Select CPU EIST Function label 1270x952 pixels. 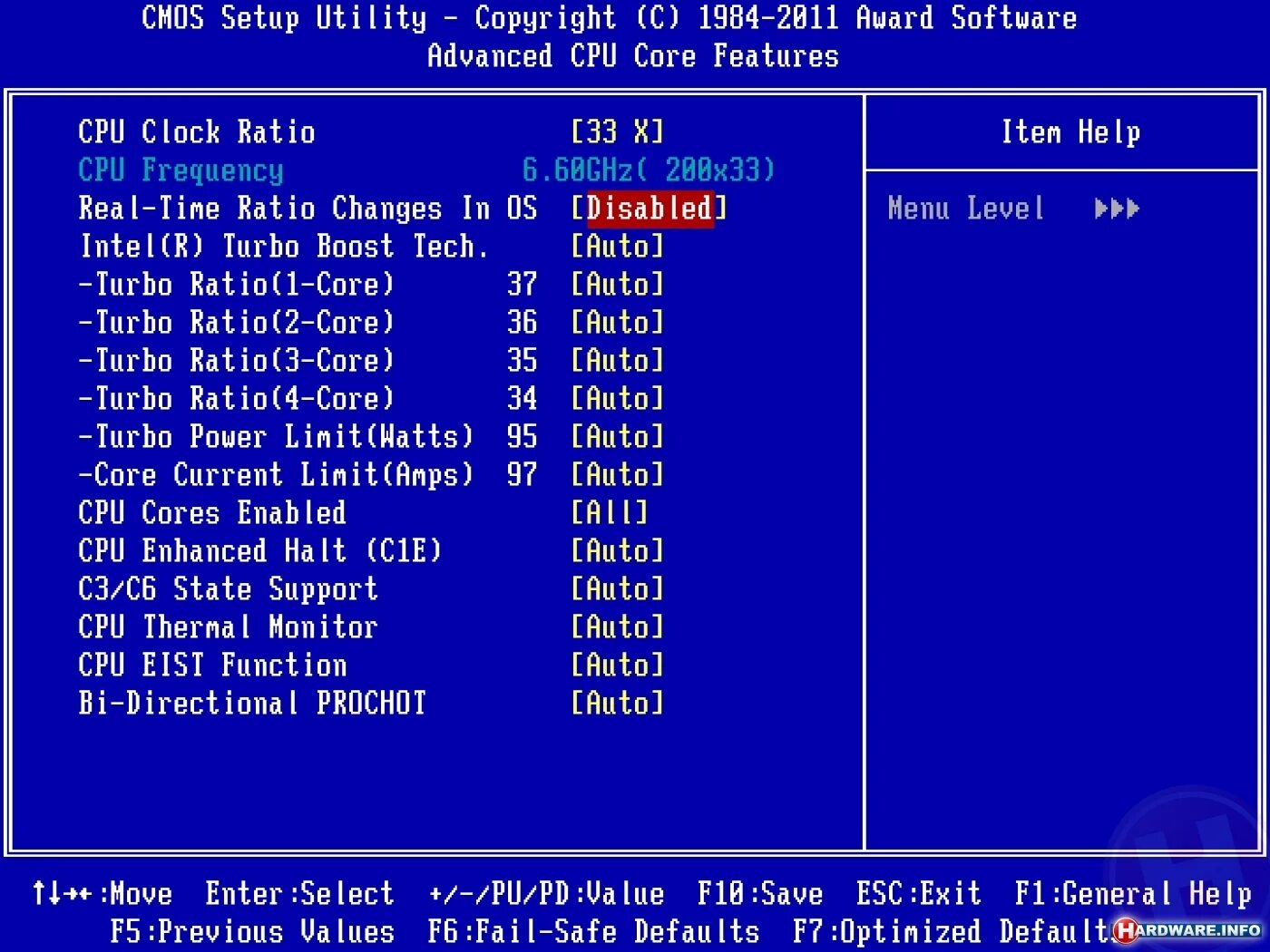coord(212,665)
